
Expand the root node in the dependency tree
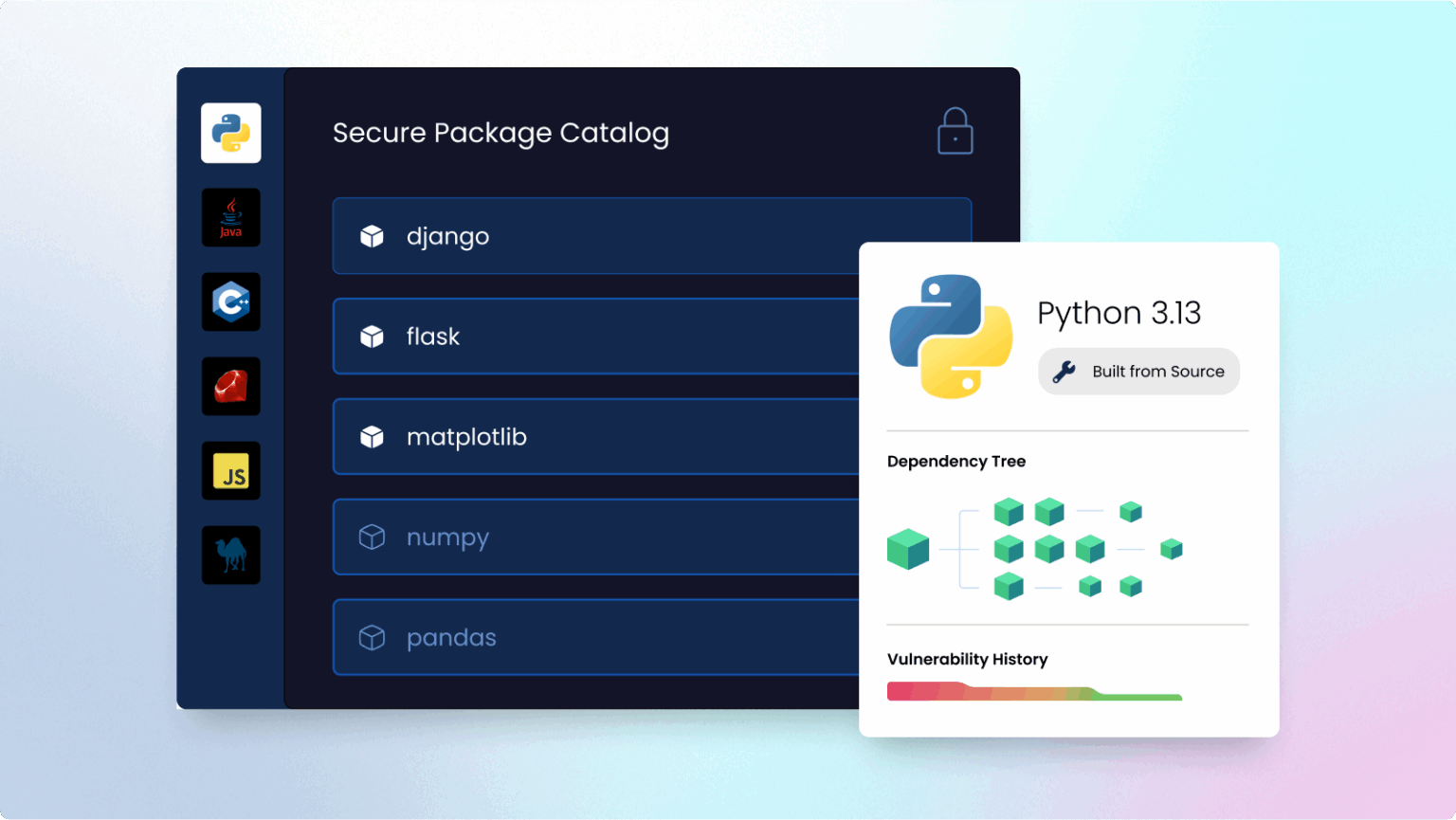(x=908, y=549)
